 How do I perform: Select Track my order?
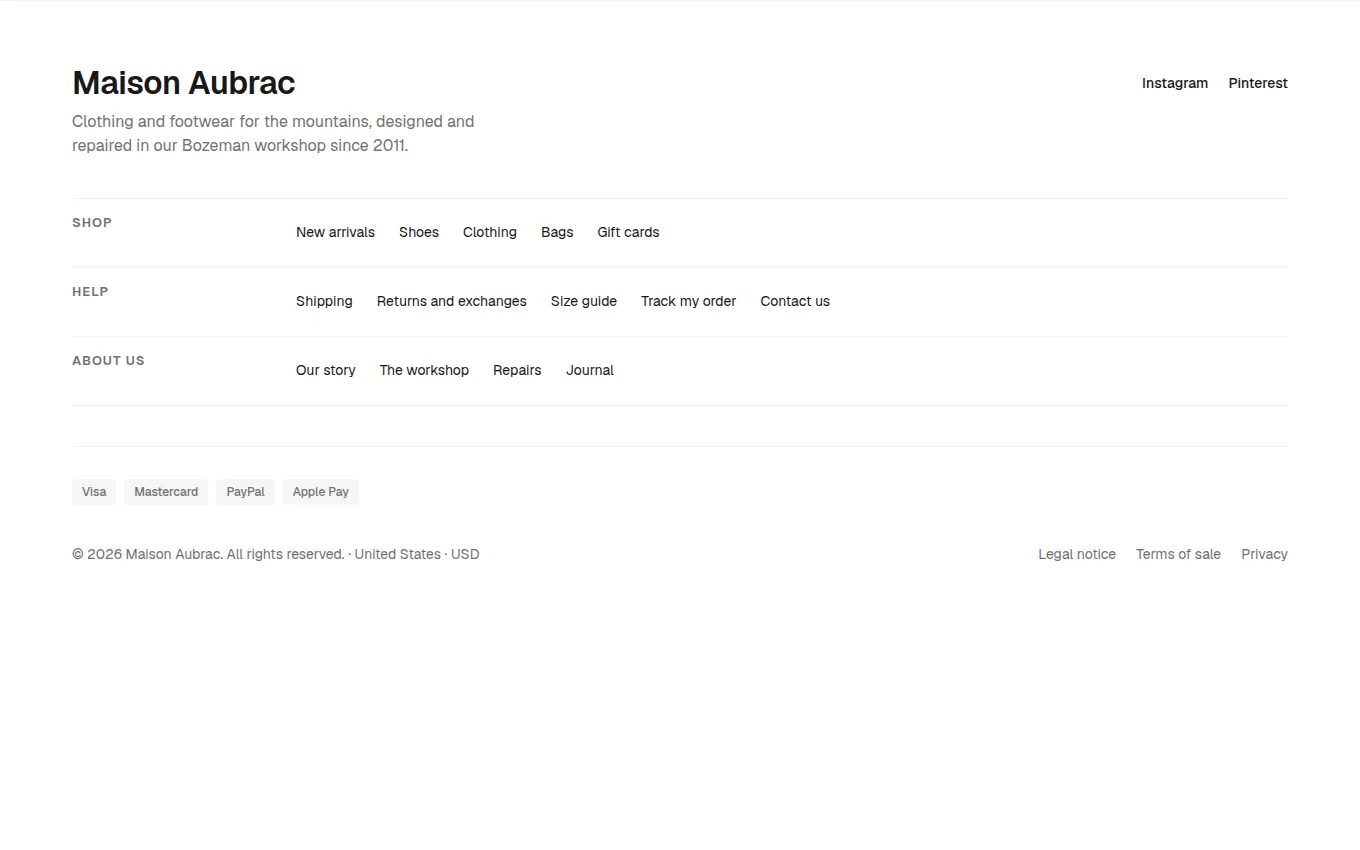(x=688, y=301)
